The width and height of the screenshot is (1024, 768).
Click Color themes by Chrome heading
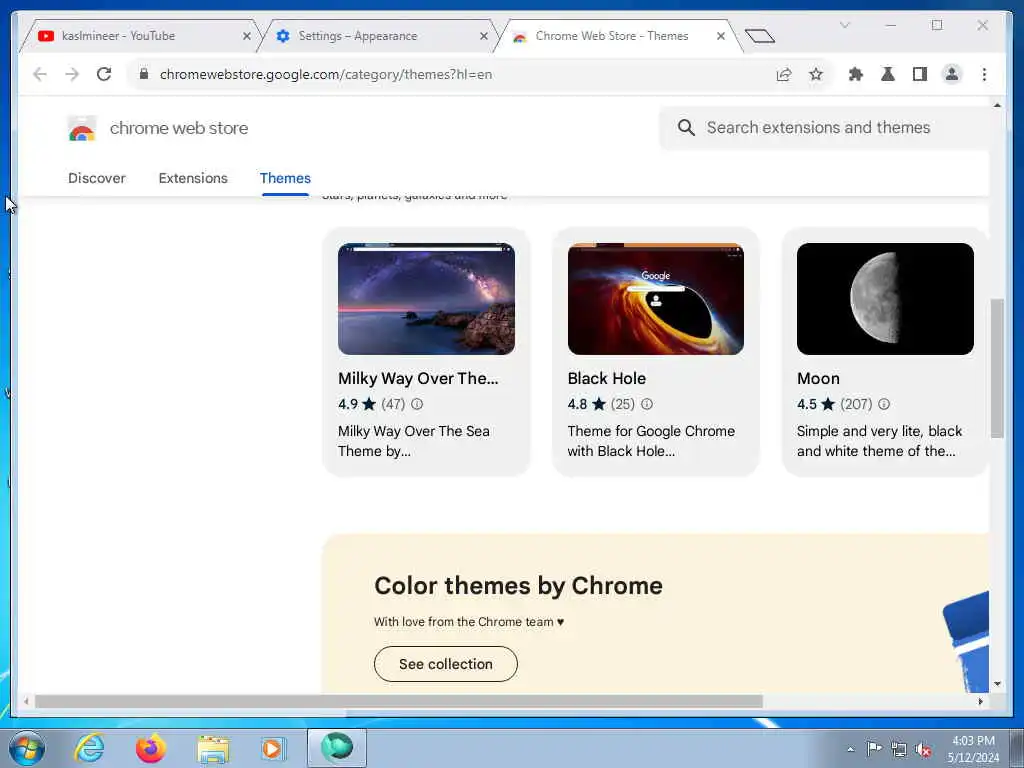[x=519, y=586]
